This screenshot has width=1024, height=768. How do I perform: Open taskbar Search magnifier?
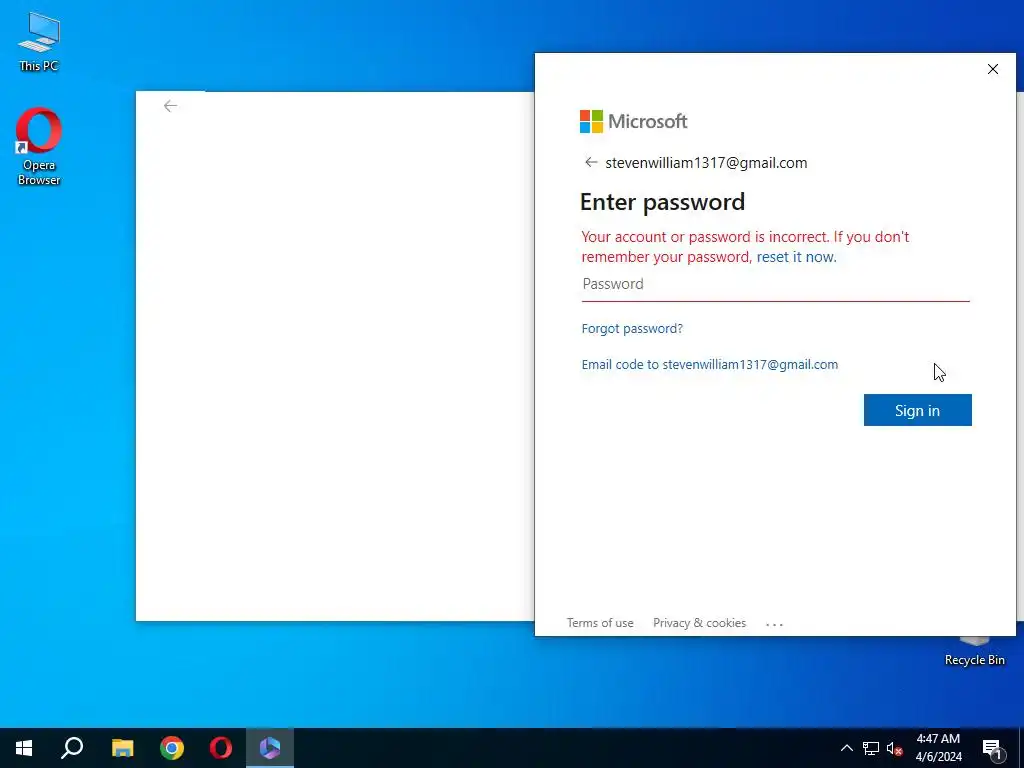tap(72, 748)
